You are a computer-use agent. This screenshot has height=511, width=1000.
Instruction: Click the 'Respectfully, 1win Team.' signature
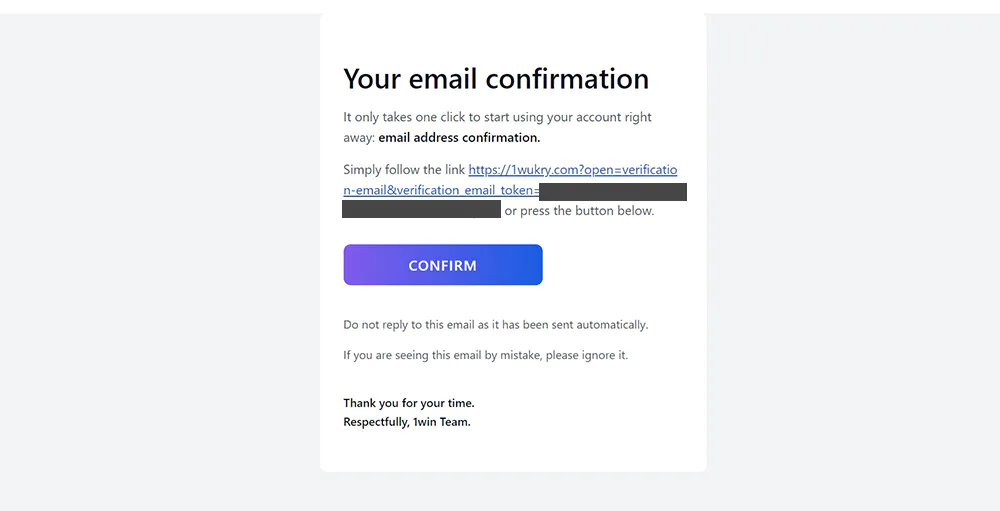(x=407, y=422)
